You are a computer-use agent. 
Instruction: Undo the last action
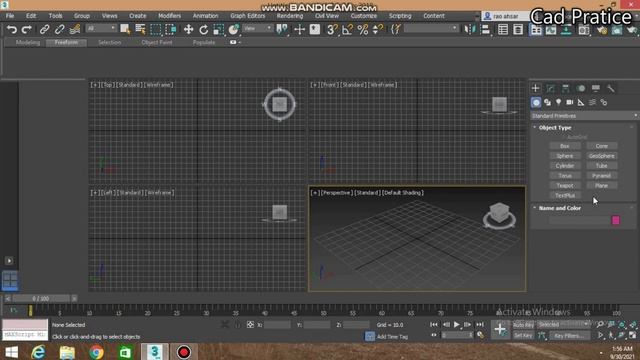tap(12, 29)
